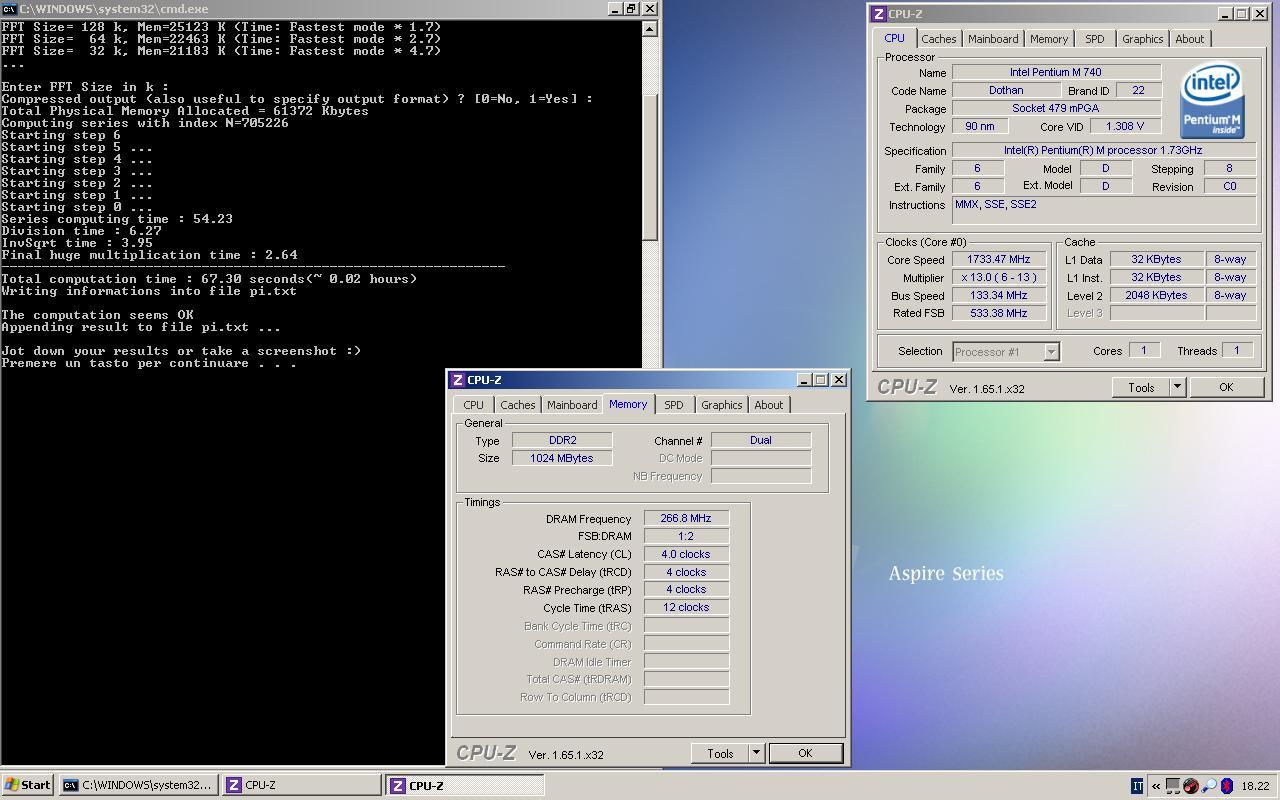Click the Specification field text
The height and width of the screenshot is (800, 1280).
1103,150
